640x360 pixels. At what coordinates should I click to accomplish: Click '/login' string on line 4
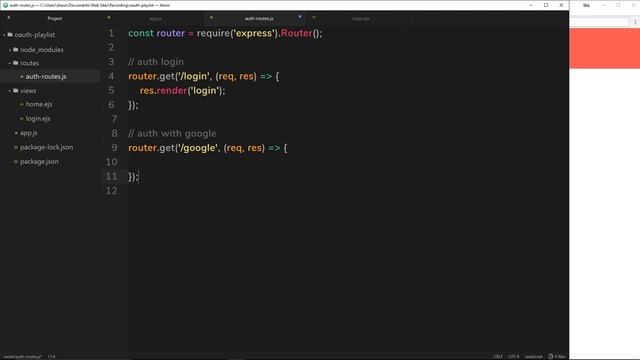pyautogui.click(x=194, y=76)
